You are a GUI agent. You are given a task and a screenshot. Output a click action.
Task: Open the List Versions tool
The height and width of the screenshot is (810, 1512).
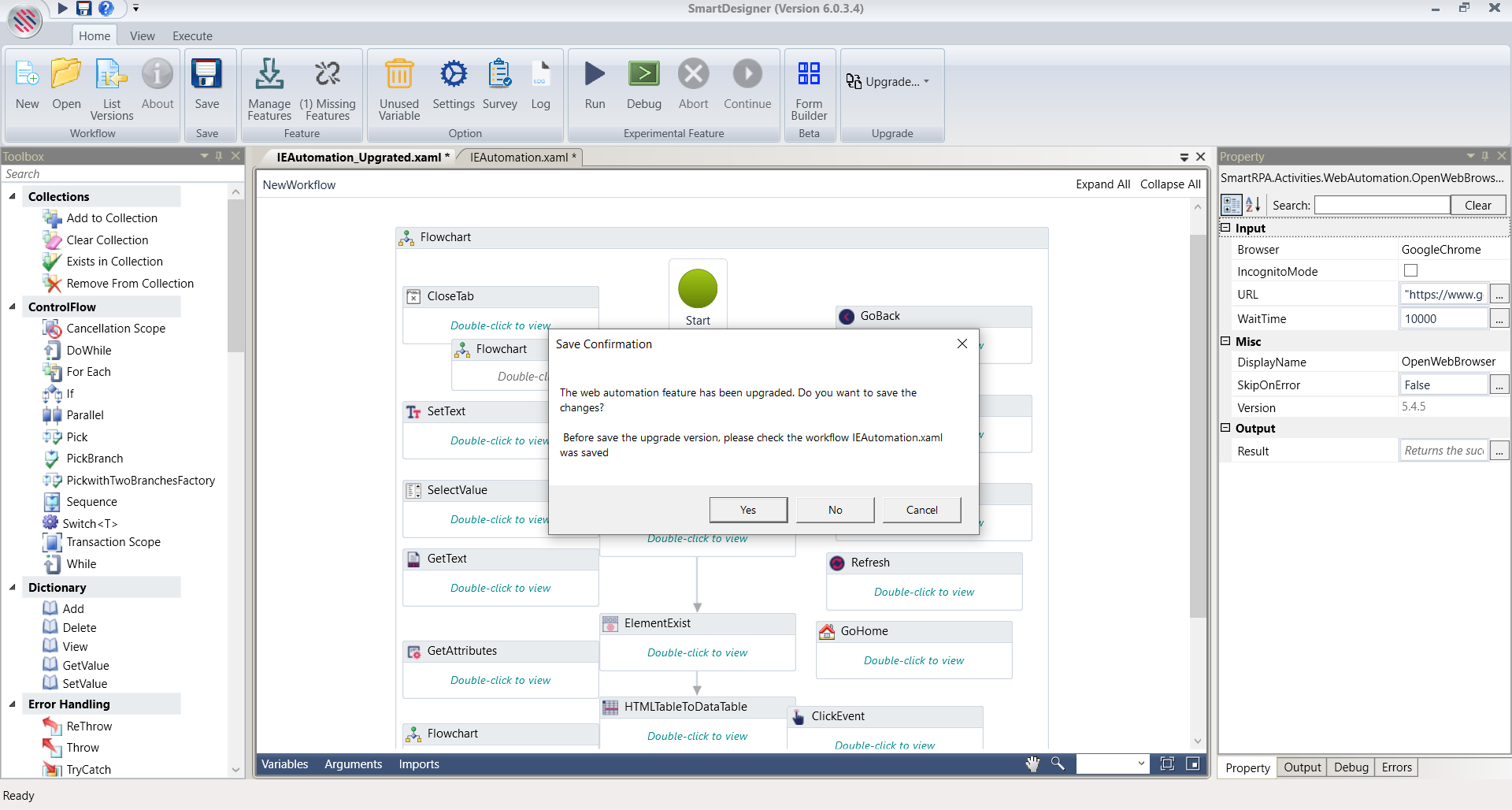pos(111,75)
